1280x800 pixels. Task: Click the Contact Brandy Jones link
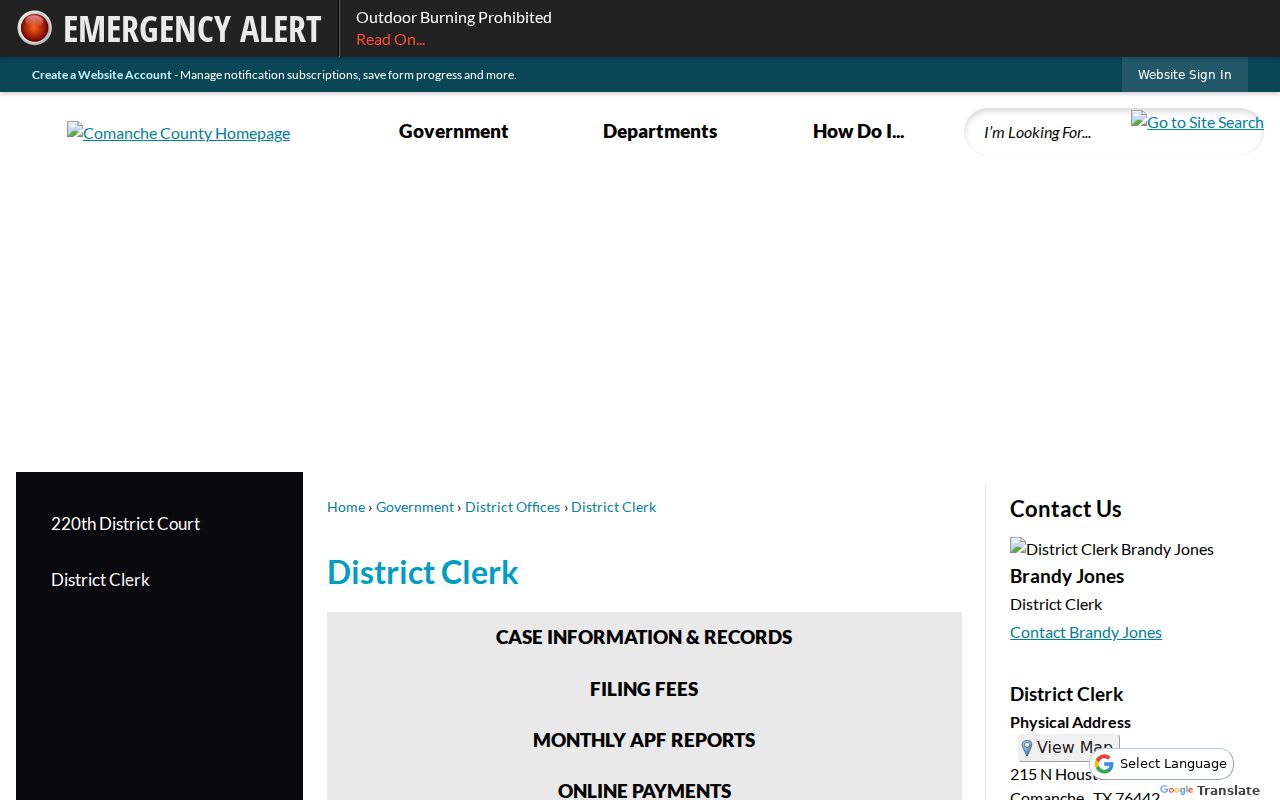(x=1086, y=632)
